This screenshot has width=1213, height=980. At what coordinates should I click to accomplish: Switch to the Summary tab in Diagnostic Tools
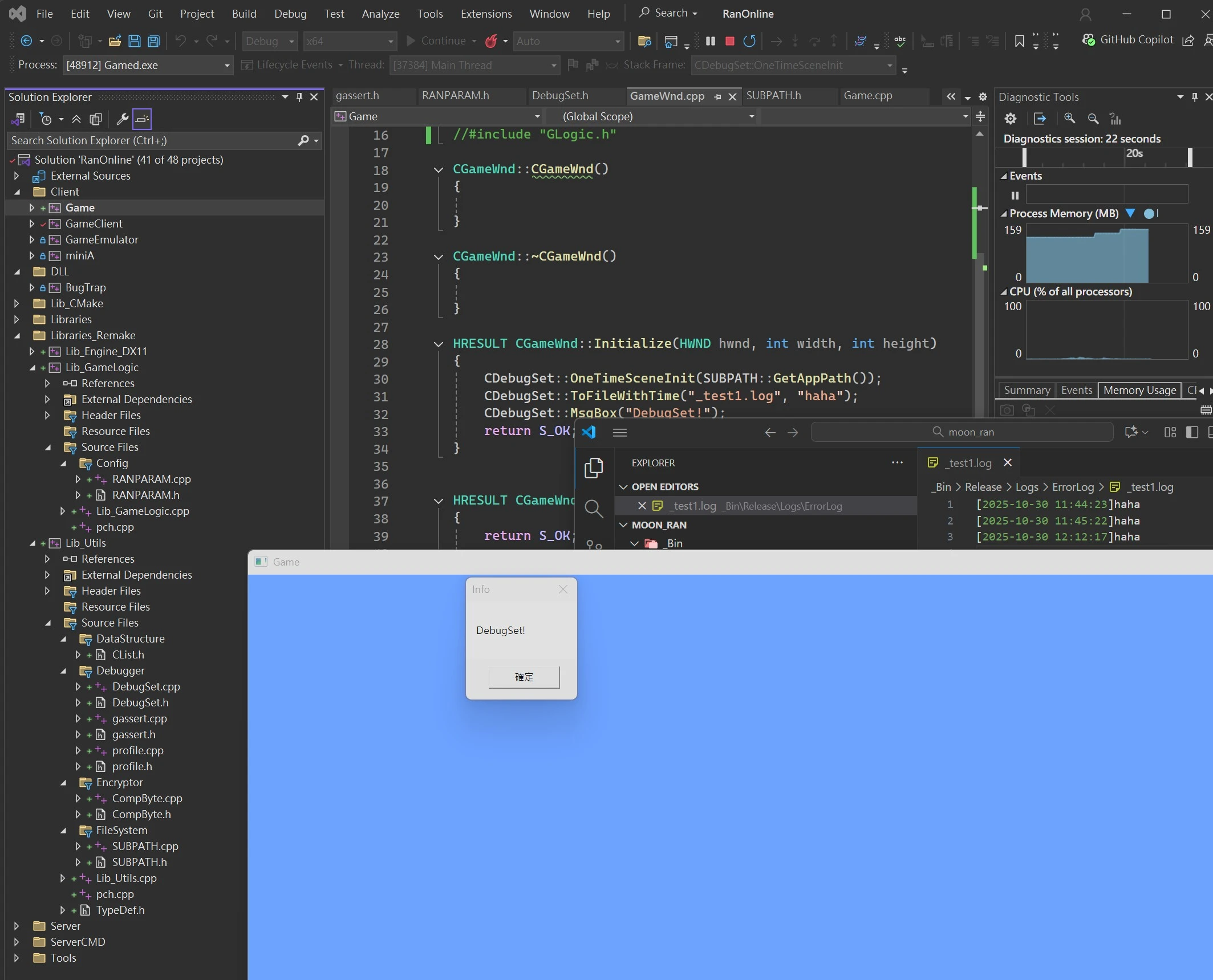1027,390
